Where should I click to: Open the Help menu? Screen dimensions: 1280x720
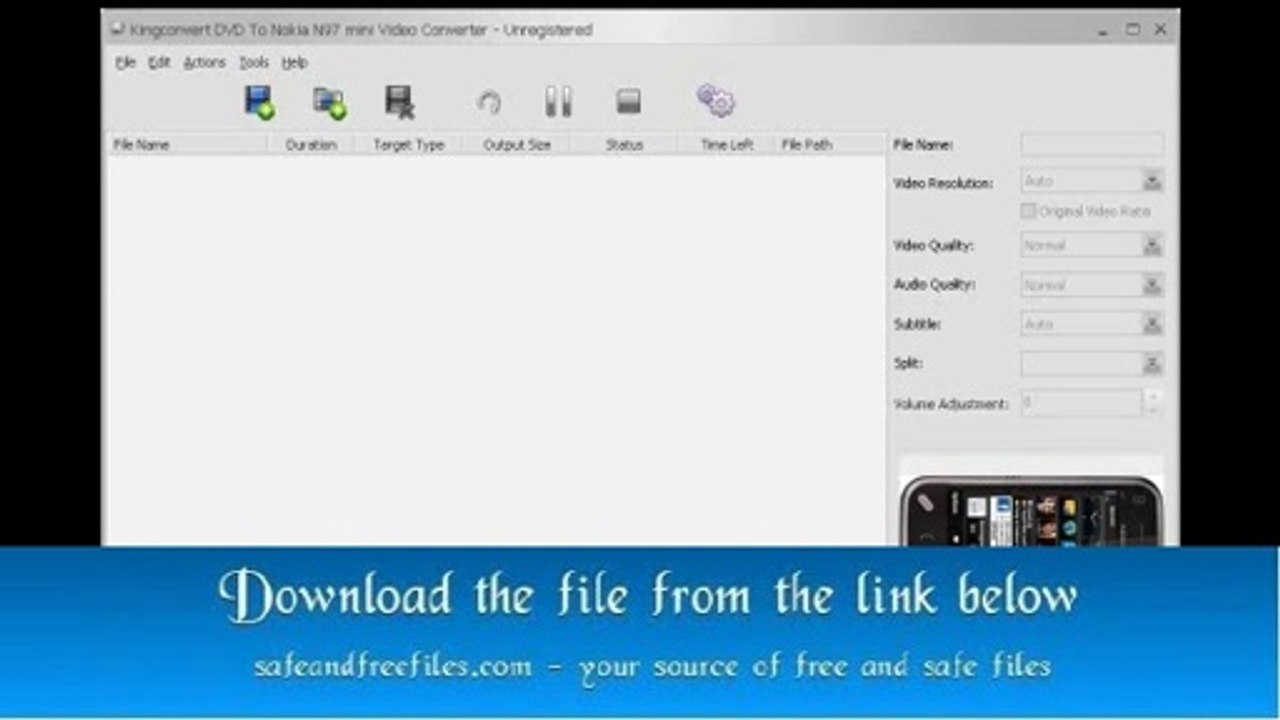(x=294, y=62)
